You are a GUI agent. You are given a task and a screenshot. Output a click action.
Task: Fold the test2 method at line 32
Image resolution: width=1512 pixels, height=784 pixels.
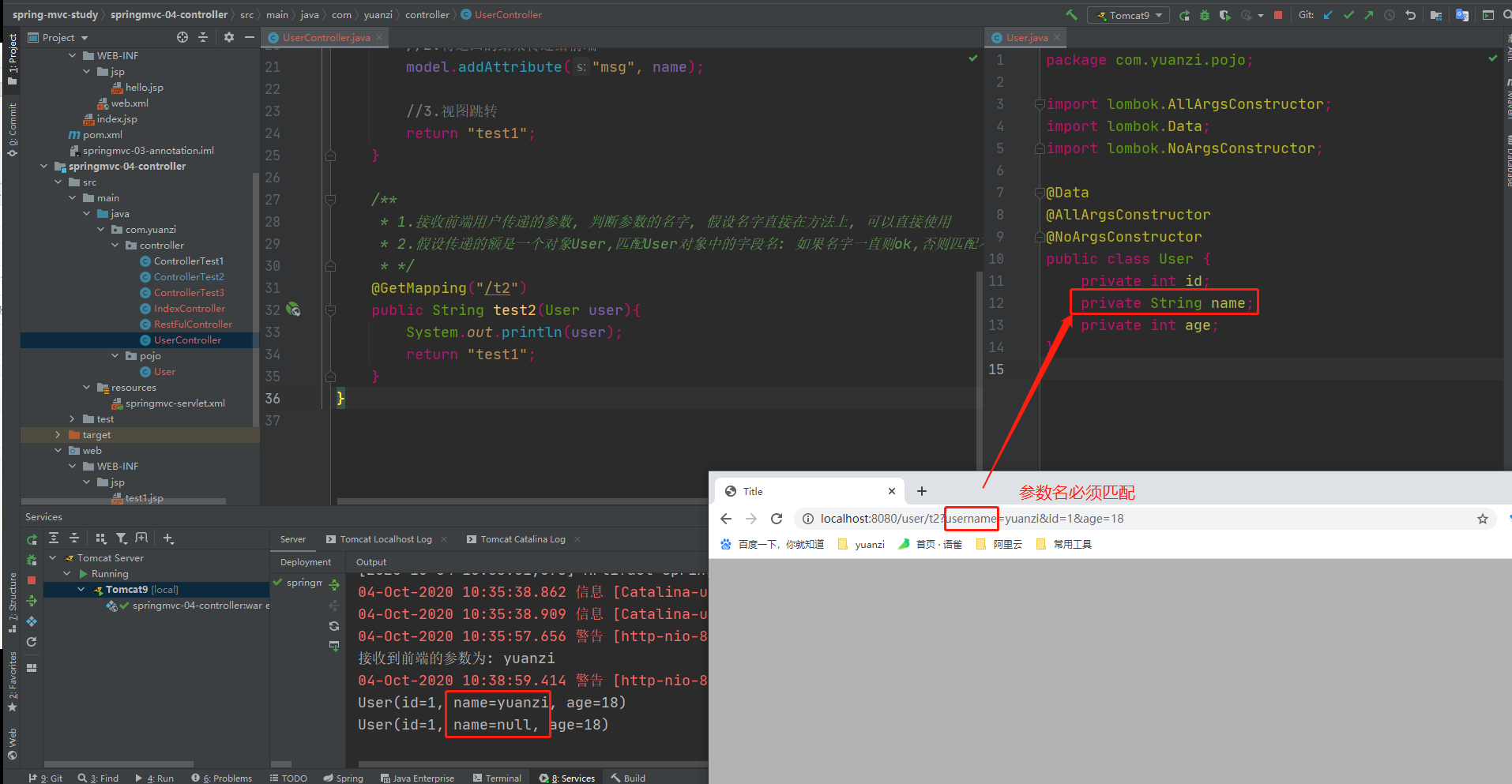[331, 310]
